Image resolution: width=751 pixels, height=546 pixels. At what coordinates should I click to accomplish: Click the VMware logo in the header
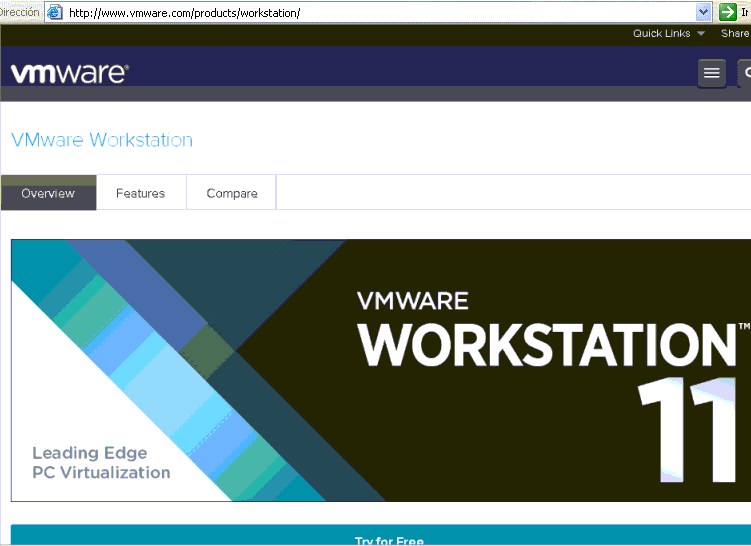[x=69, y=73]
